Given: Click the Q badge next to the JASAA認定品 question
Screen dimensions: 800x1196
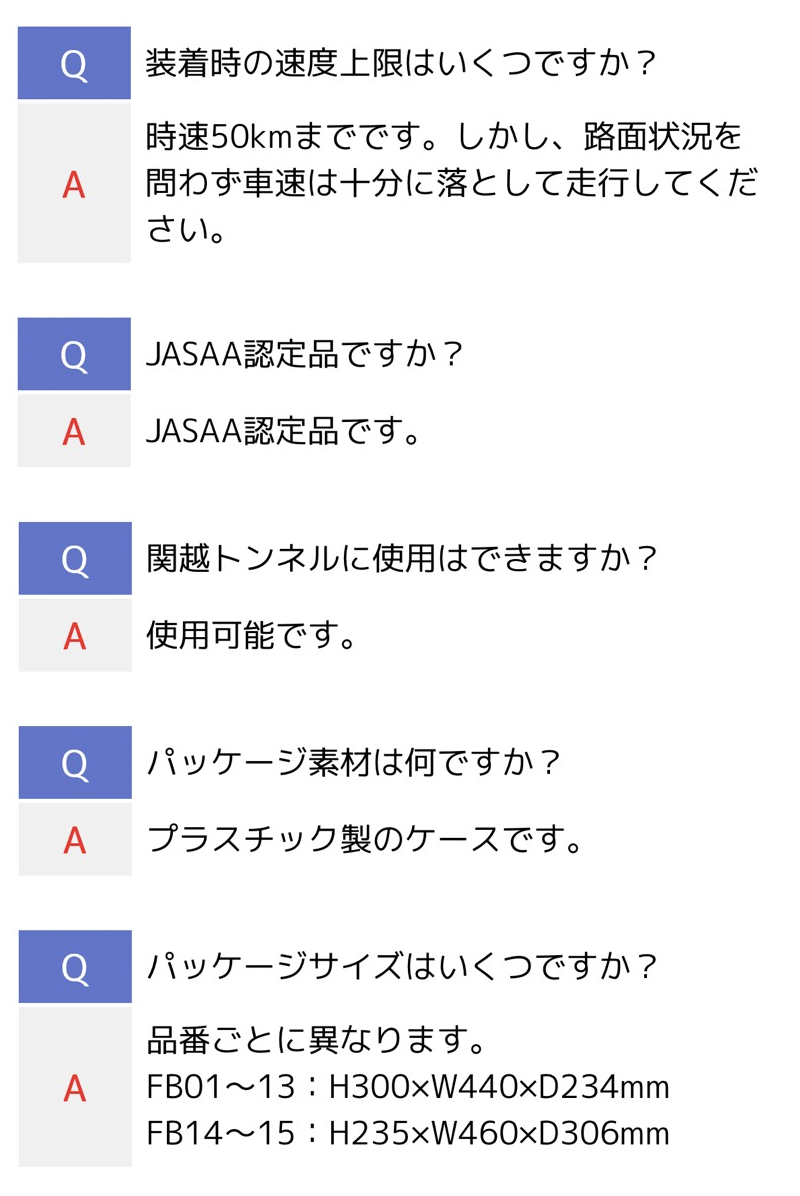Looking at the screenshot, I should click(74, 354).
